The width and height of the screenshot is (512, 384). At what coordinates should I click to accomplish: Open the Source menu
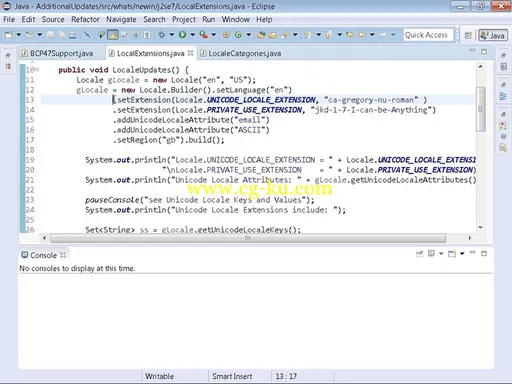53,19
